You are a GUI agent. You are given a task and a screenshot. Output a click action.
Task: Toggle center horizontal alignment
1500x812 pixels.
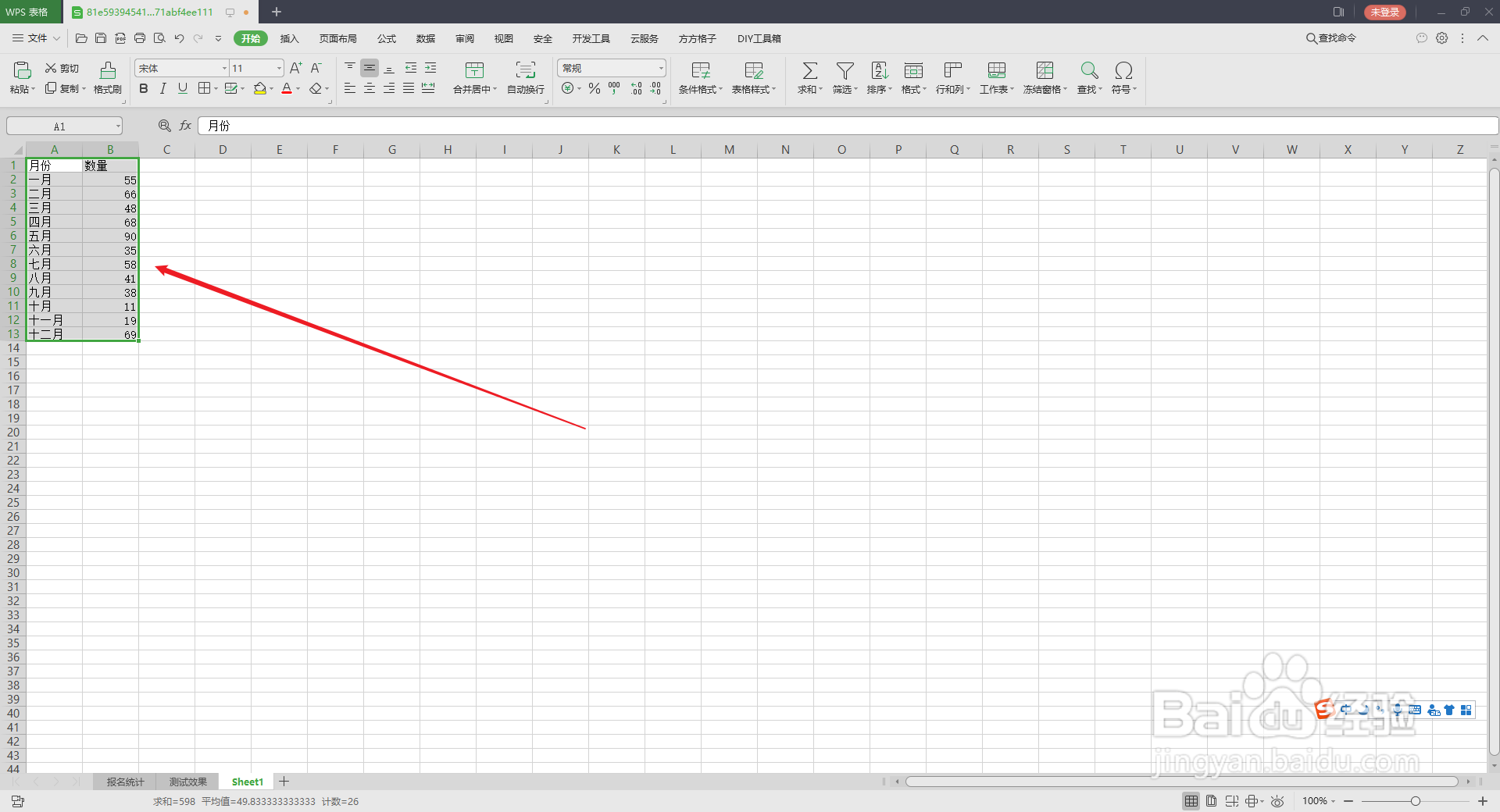pos(370,88)
